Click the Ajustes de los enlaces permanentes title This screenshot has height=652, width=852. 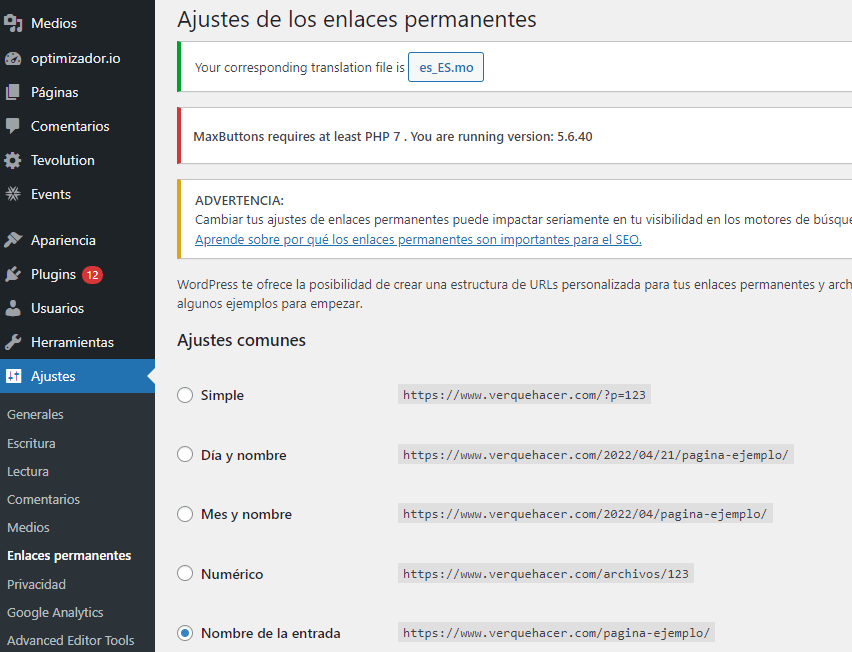coord(357,20)
